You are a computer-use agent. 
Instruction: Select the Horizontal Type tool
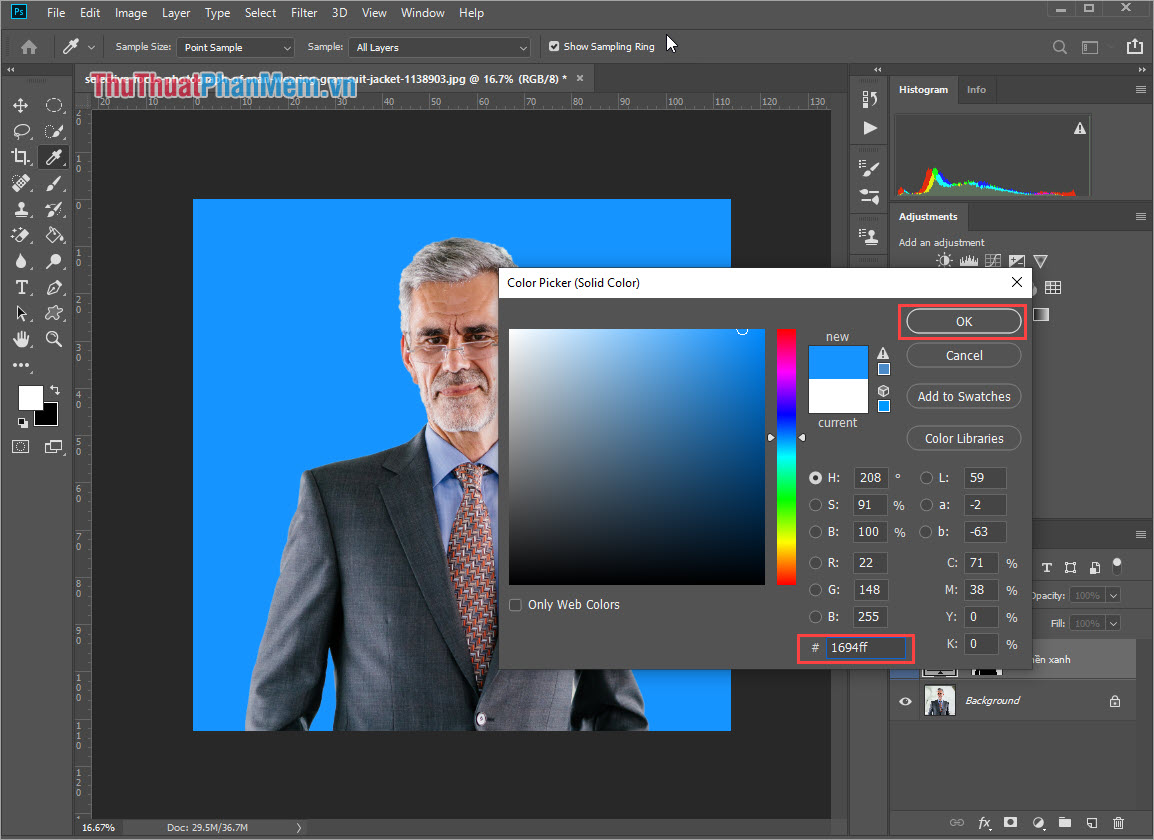tap(21, 287)
